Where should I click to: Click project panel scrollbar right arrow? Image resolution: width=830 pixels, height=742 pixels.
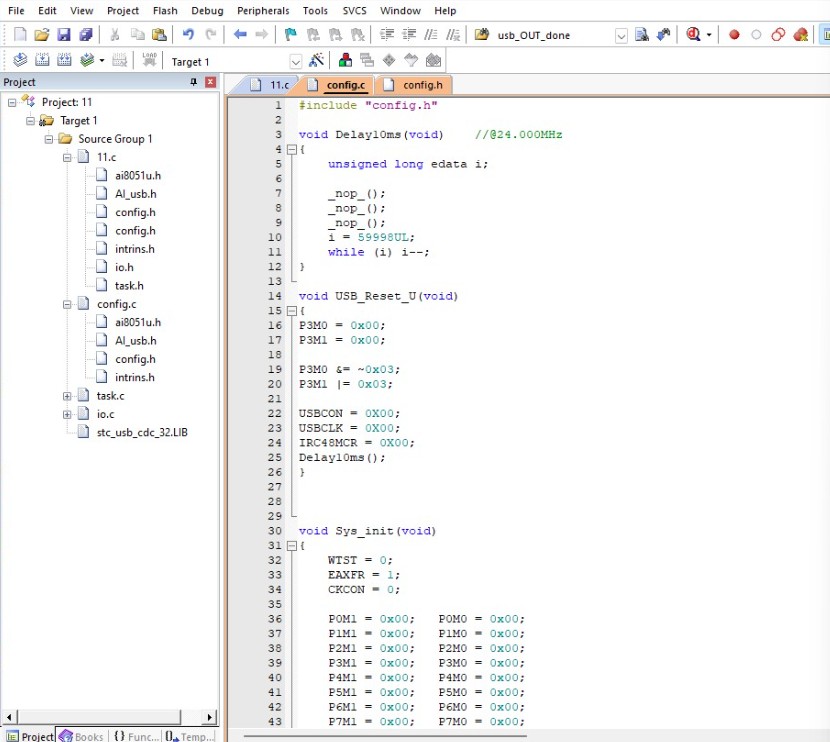(x=210, y=717)
